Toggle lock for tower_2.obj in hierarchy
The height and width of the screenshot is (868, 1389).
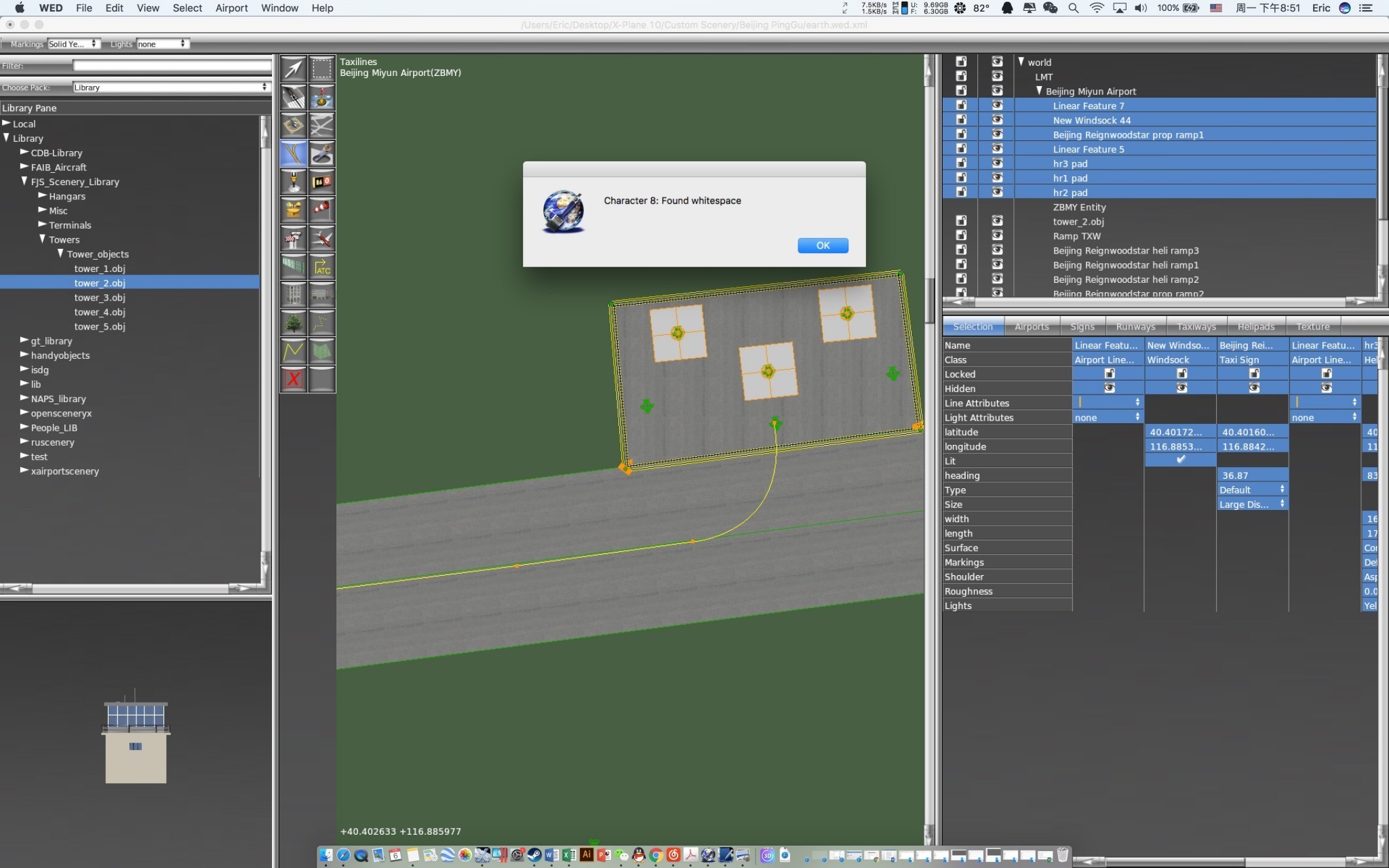point(961,221)
